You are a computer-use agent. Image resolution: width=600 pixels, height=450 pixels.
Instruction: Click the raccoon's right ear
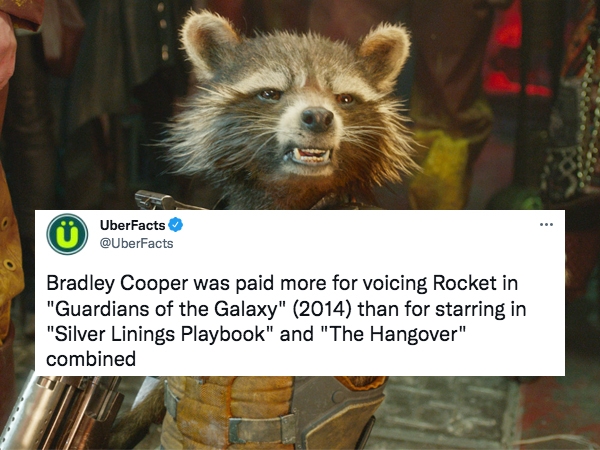[383, 56]
